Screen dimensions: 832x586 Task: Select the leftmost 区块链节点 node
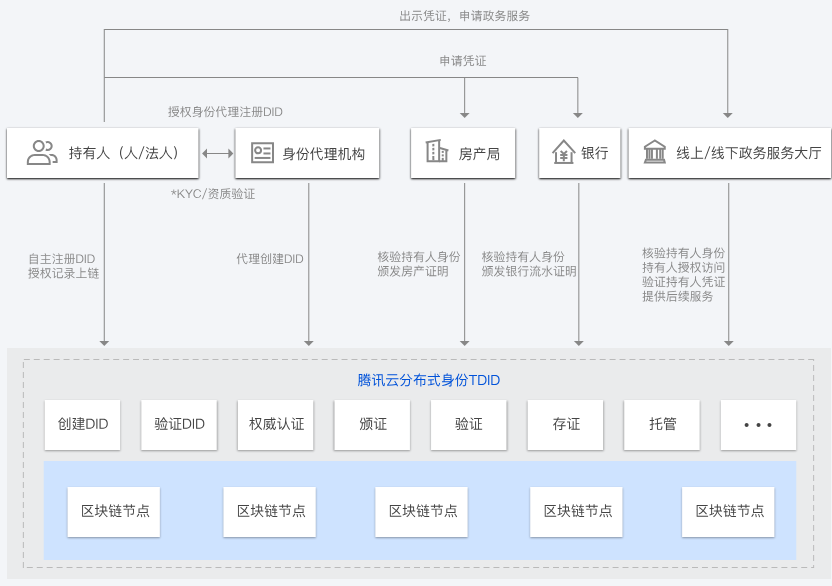tap(113, 511)
